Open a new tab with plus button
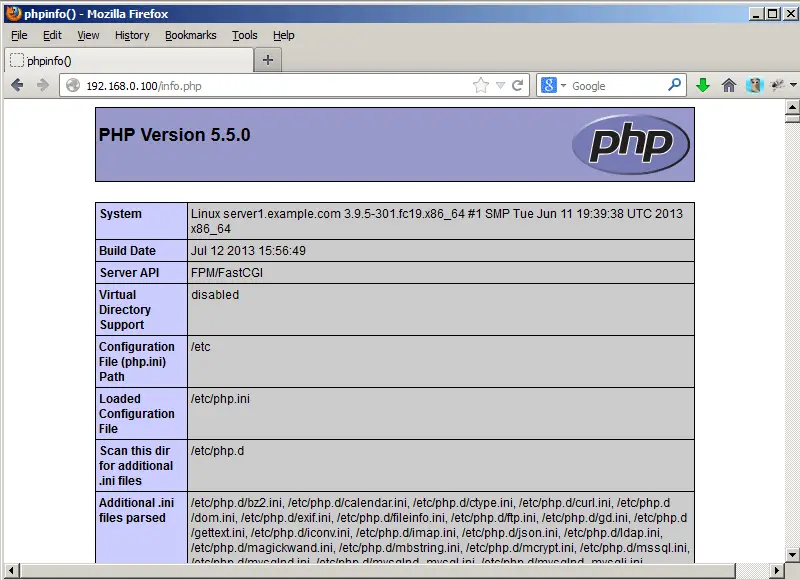800x580 pixels. [x=267, y=60]
